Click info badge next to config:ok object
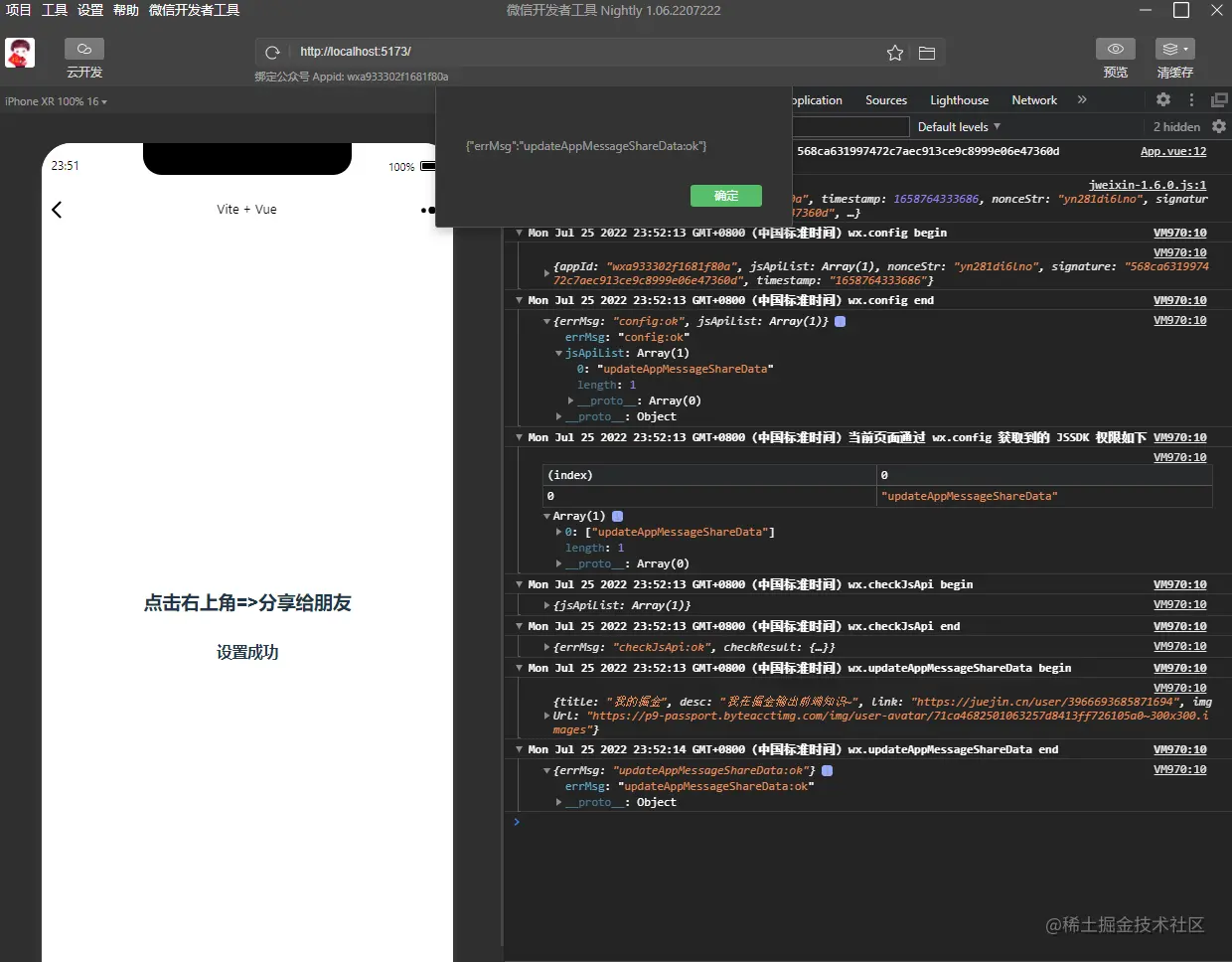1232x962 pixels. coord(841,321)
